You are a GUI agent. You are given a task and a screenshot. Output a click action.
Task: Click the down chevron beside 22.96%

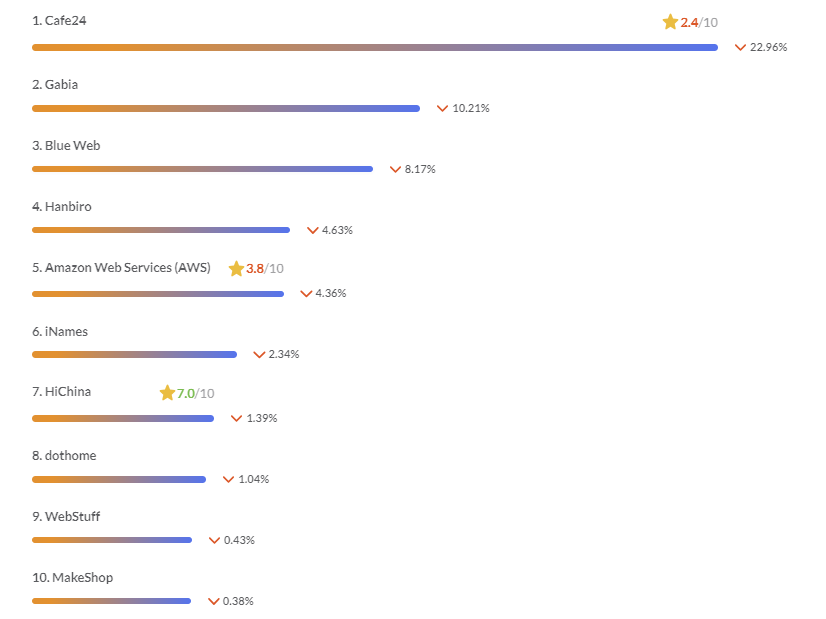(741, 47)
